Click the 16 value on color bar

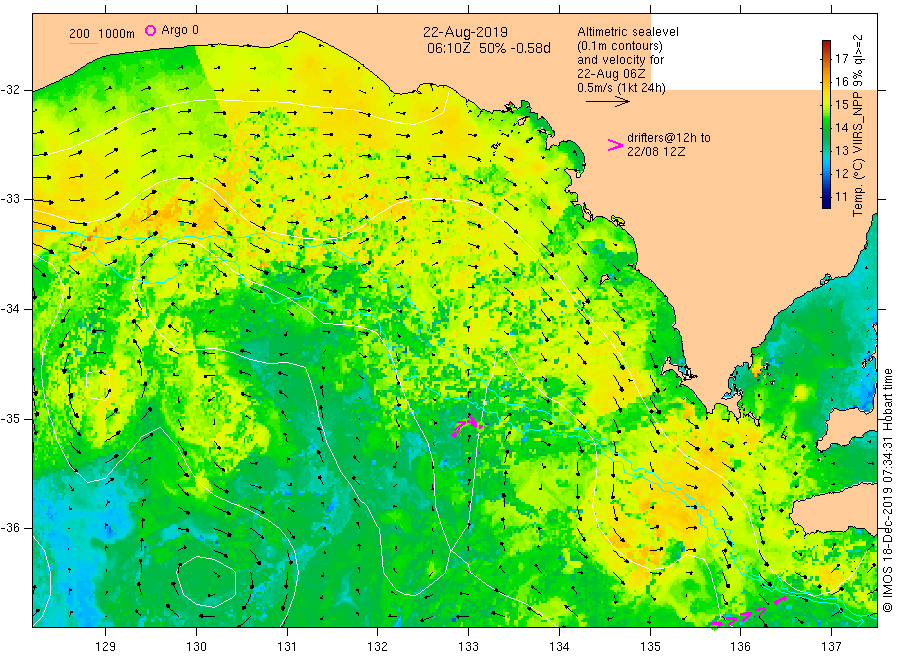click(841, 81)
